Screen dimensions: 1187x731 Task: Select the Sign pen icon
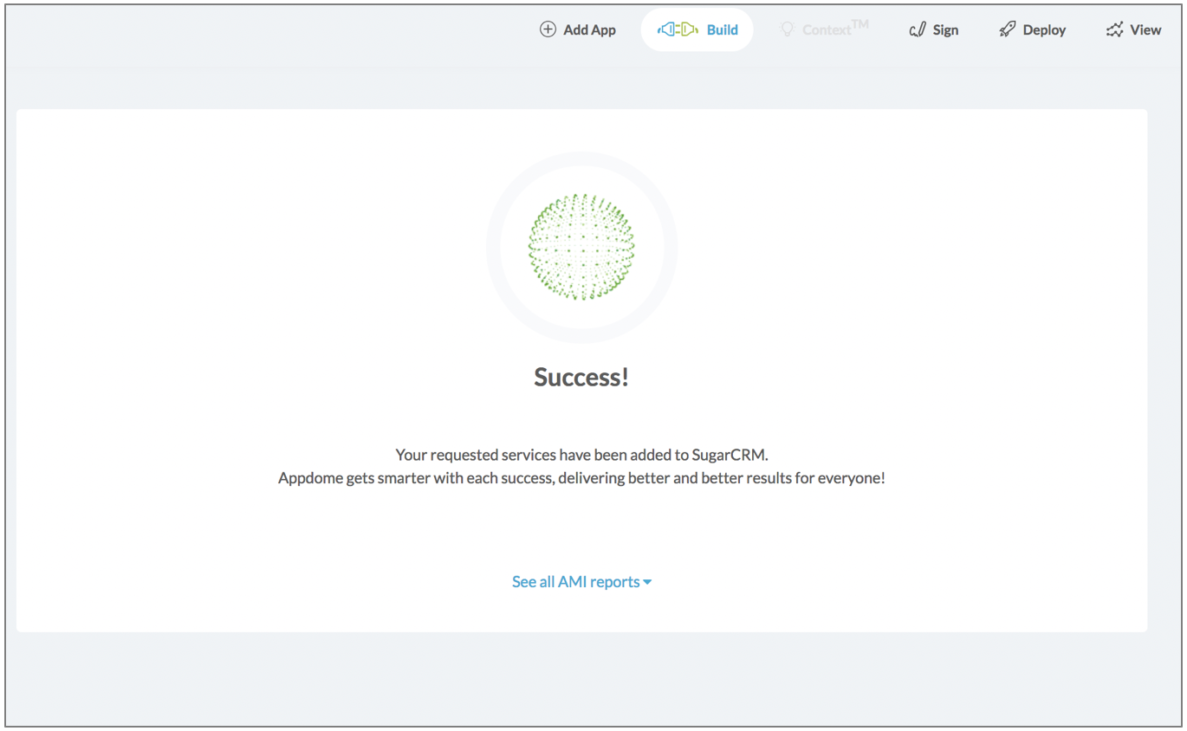(917, 29)
